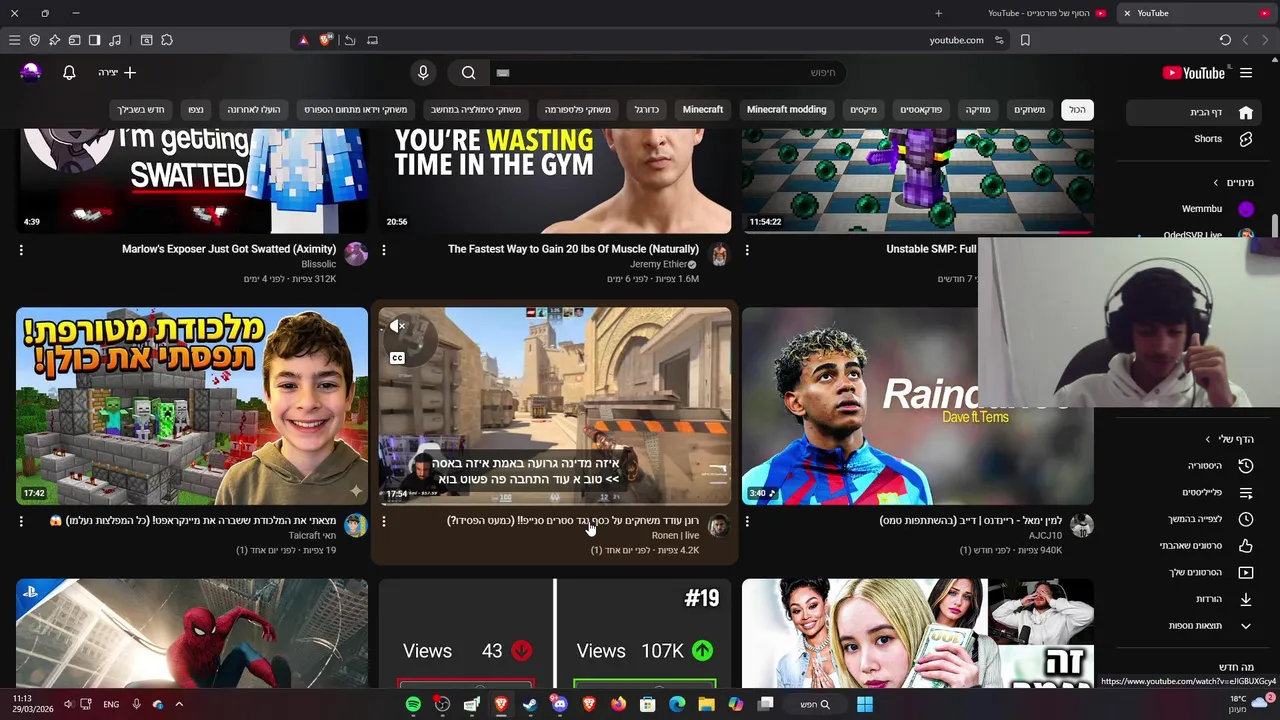1280x720 pixels.
Task: Open options menu for Marlow's Exposer video
Action: tap(21, 250)
